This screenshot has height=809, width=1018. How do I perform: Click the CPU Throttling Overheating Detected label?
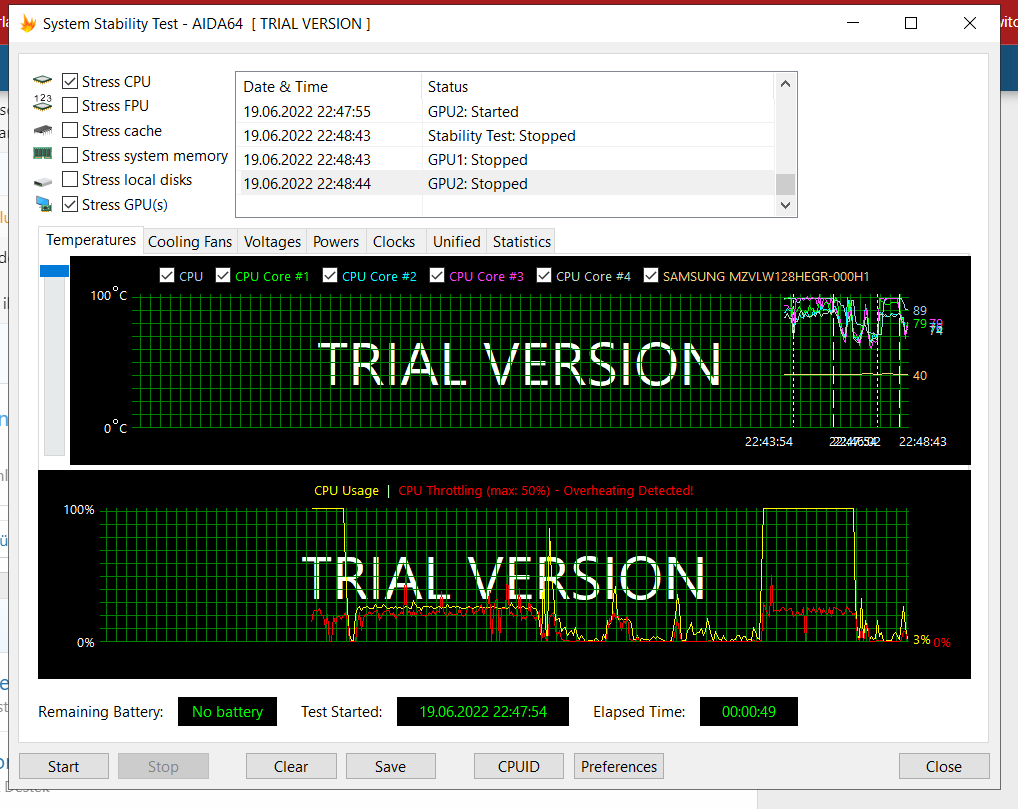(x=545, y=491)
